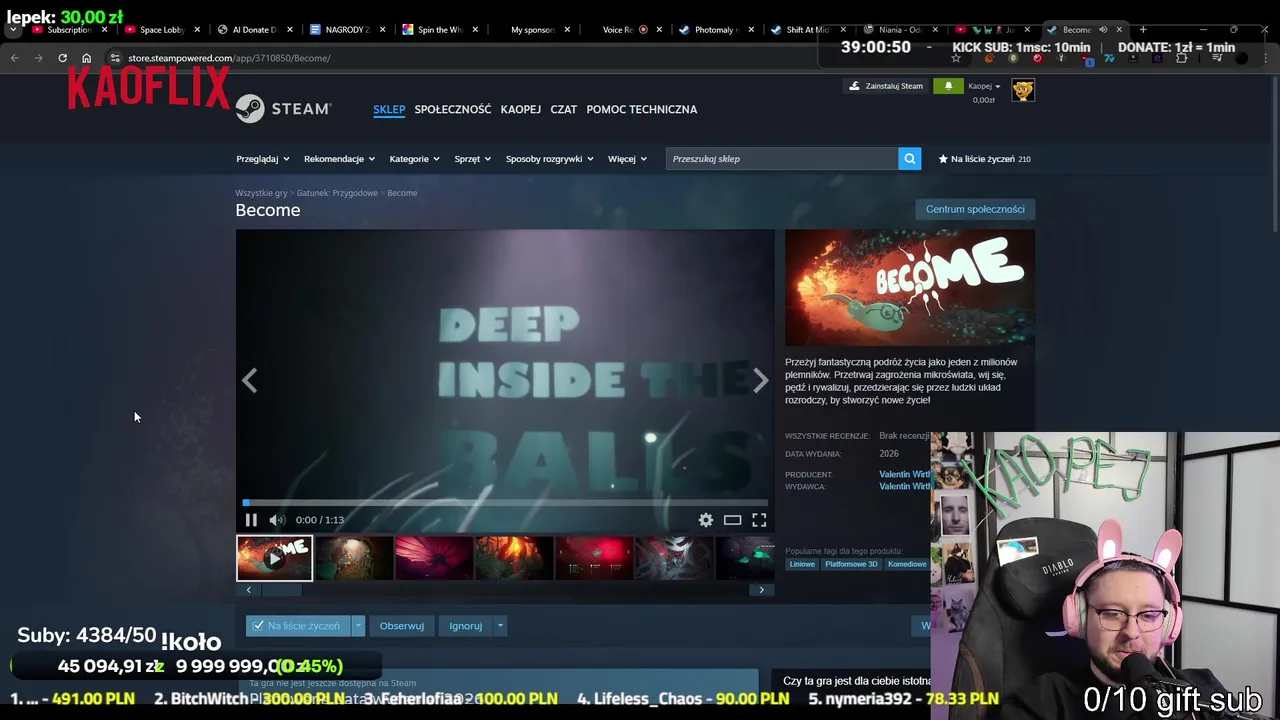This screenshot has width=1280, height=720.
Task: Click the trailer progress bar
Action: [505, 503]
